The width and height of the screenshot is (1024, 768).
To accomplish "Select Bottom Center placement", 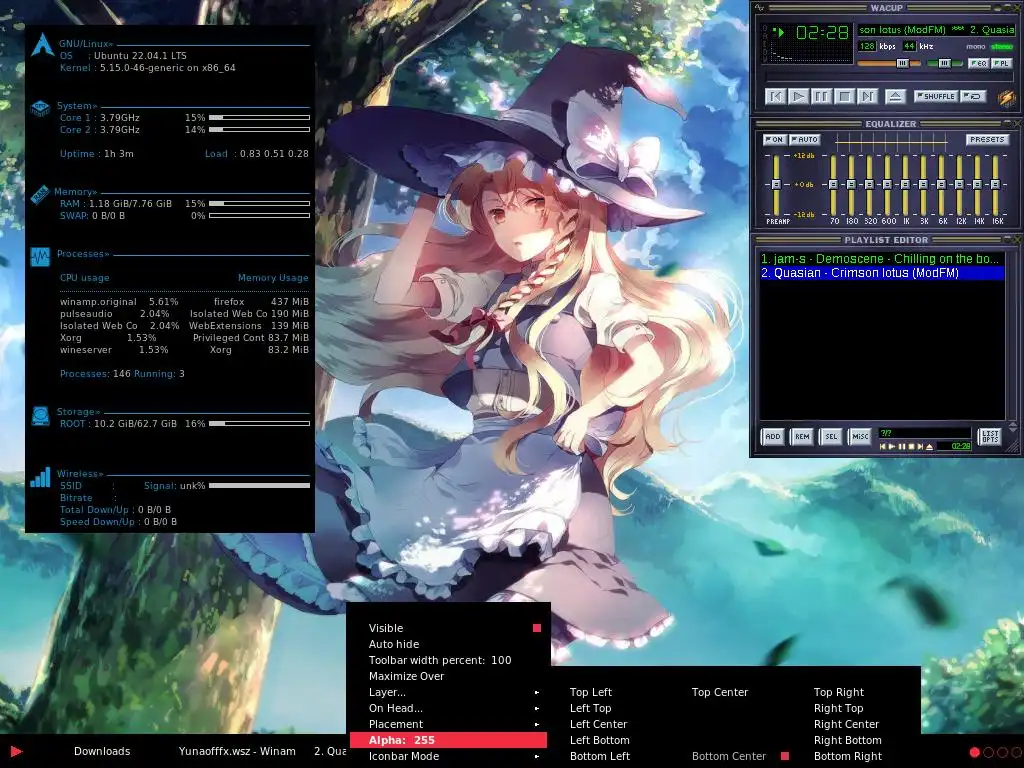I will click(729, 756).
